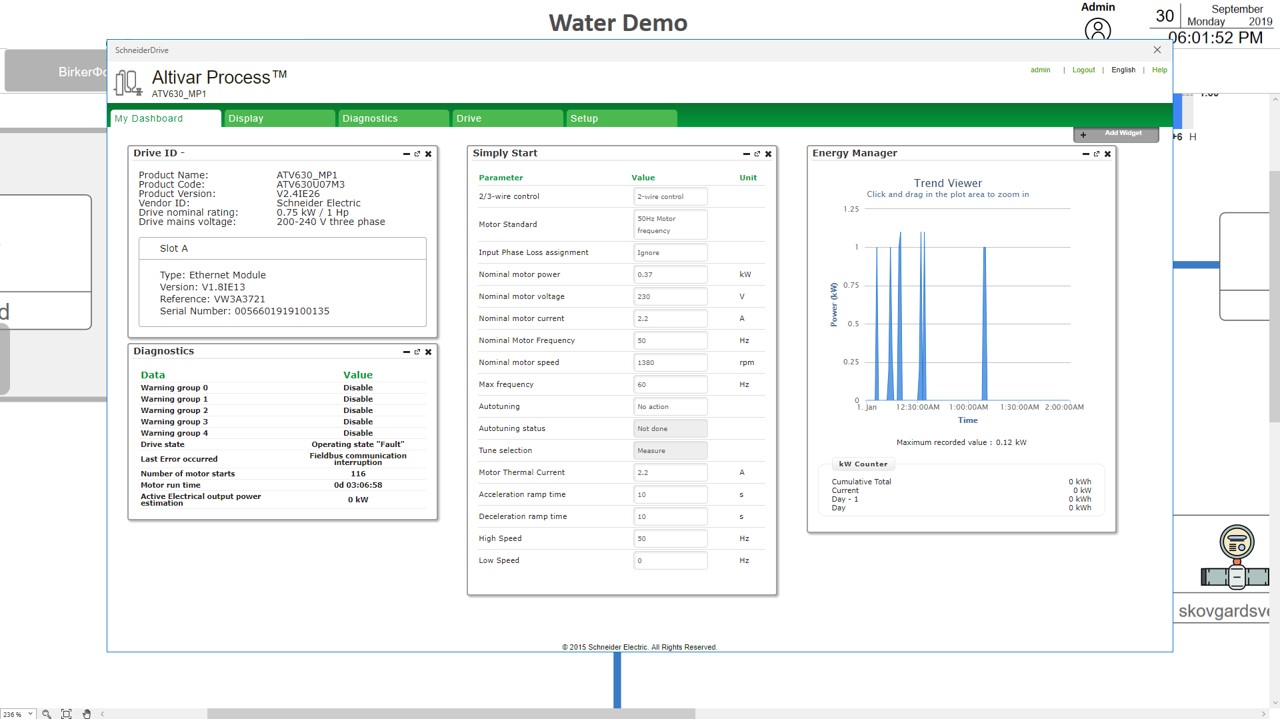Image resolution: width=1280 pixels, height=720 pixels.
Task: Open the 2/3-wire control dropdown
Action: click(670, 197)
